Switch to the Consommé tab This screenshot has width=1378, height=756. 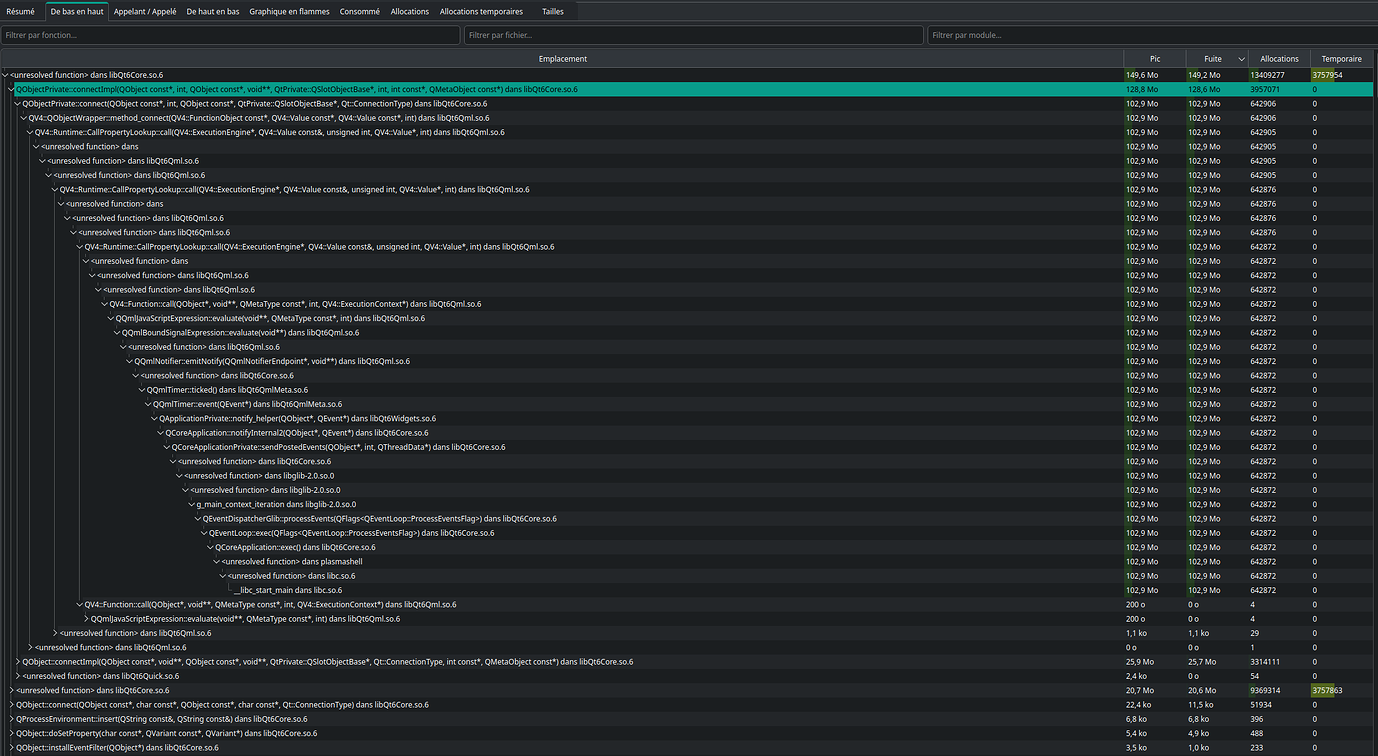click(x=359, y=11)
